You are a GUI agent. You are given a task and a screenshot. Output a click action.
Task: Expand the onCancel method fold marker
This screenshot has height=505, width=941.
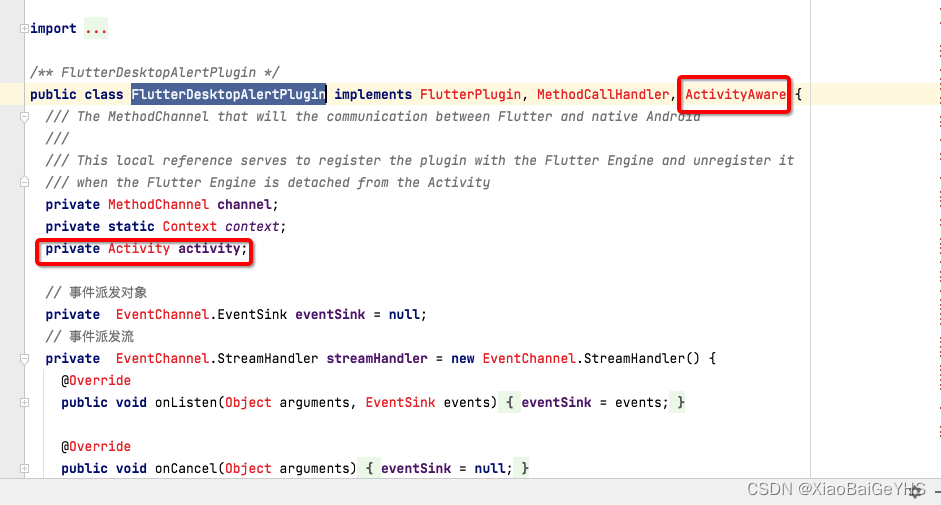(x=24, y=468)
